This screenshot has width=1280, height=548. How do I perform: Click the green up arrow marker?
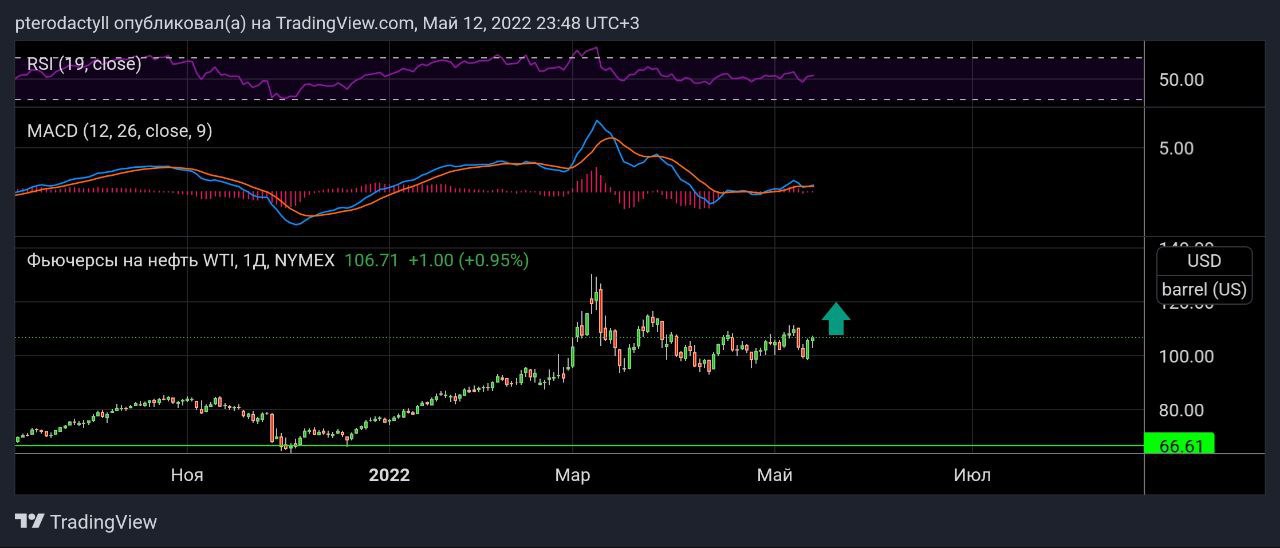point(836,318)
